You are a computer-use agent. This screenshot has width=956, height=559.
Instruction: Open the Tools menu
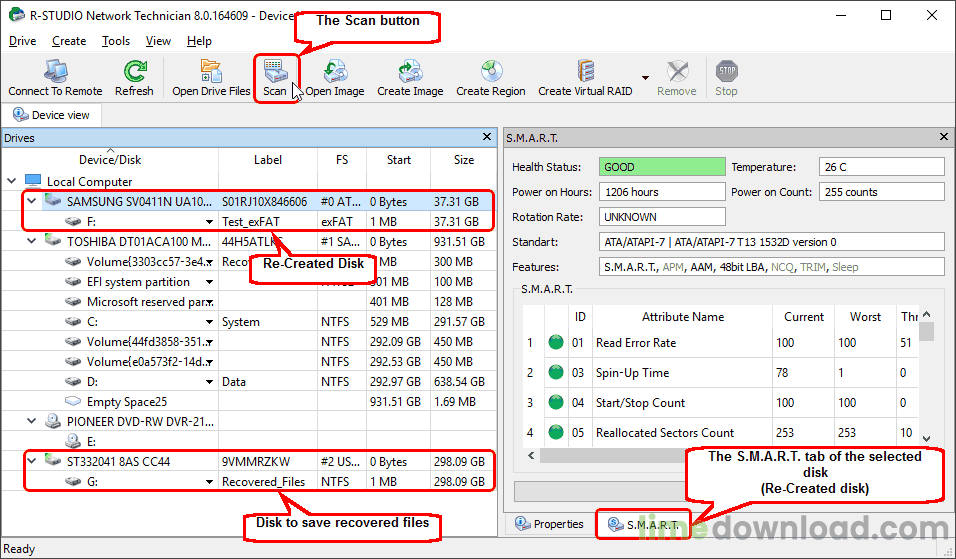click(x=116, y=41)
